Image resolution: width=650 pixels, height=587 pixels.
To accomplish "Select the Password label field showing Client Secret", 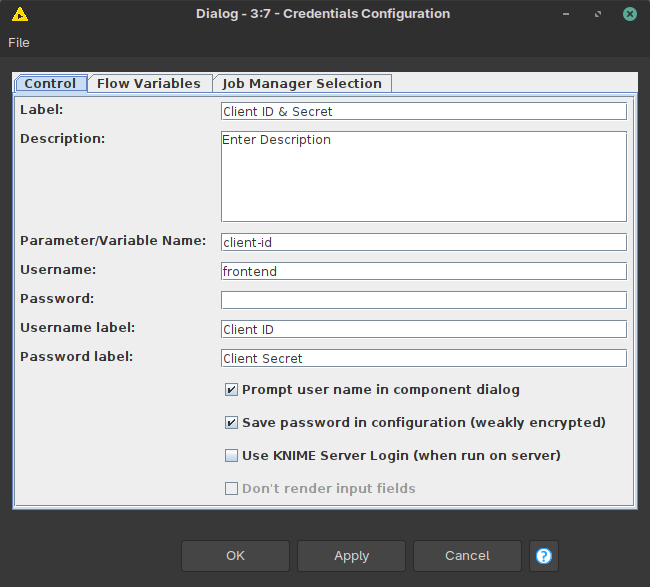I will click(423, 358).
